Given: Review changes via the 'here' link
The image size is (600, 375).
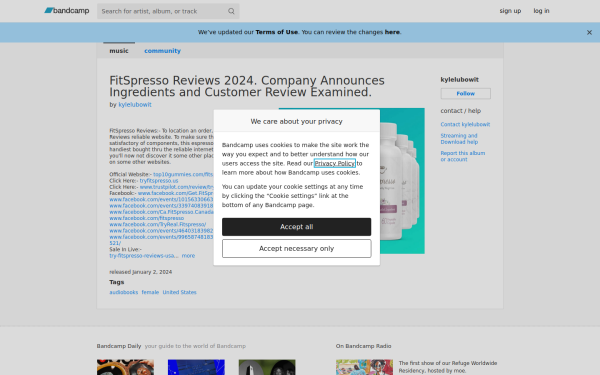Looking at the screenshot, I should pos(392,32).
